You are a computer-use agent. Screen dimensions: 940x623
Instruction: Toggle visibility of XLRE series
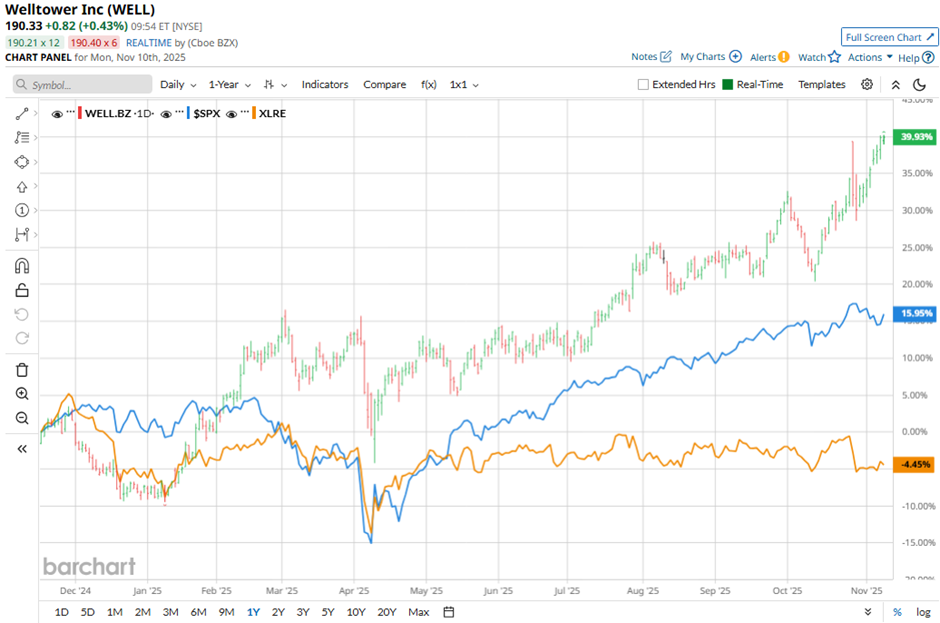[232, 114]
